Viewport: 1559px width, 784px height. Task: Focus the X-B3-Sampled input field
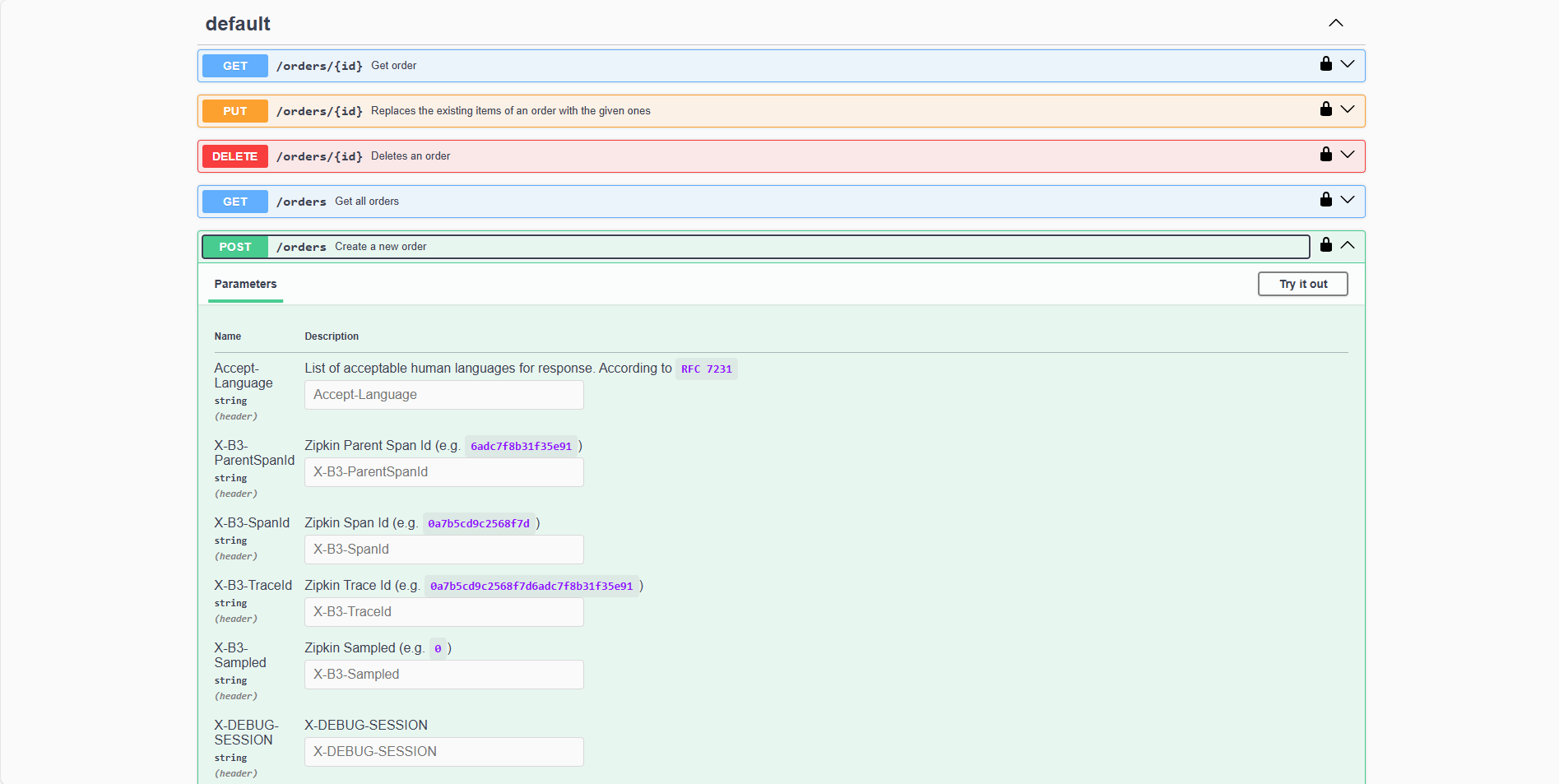tap(443, 675)
